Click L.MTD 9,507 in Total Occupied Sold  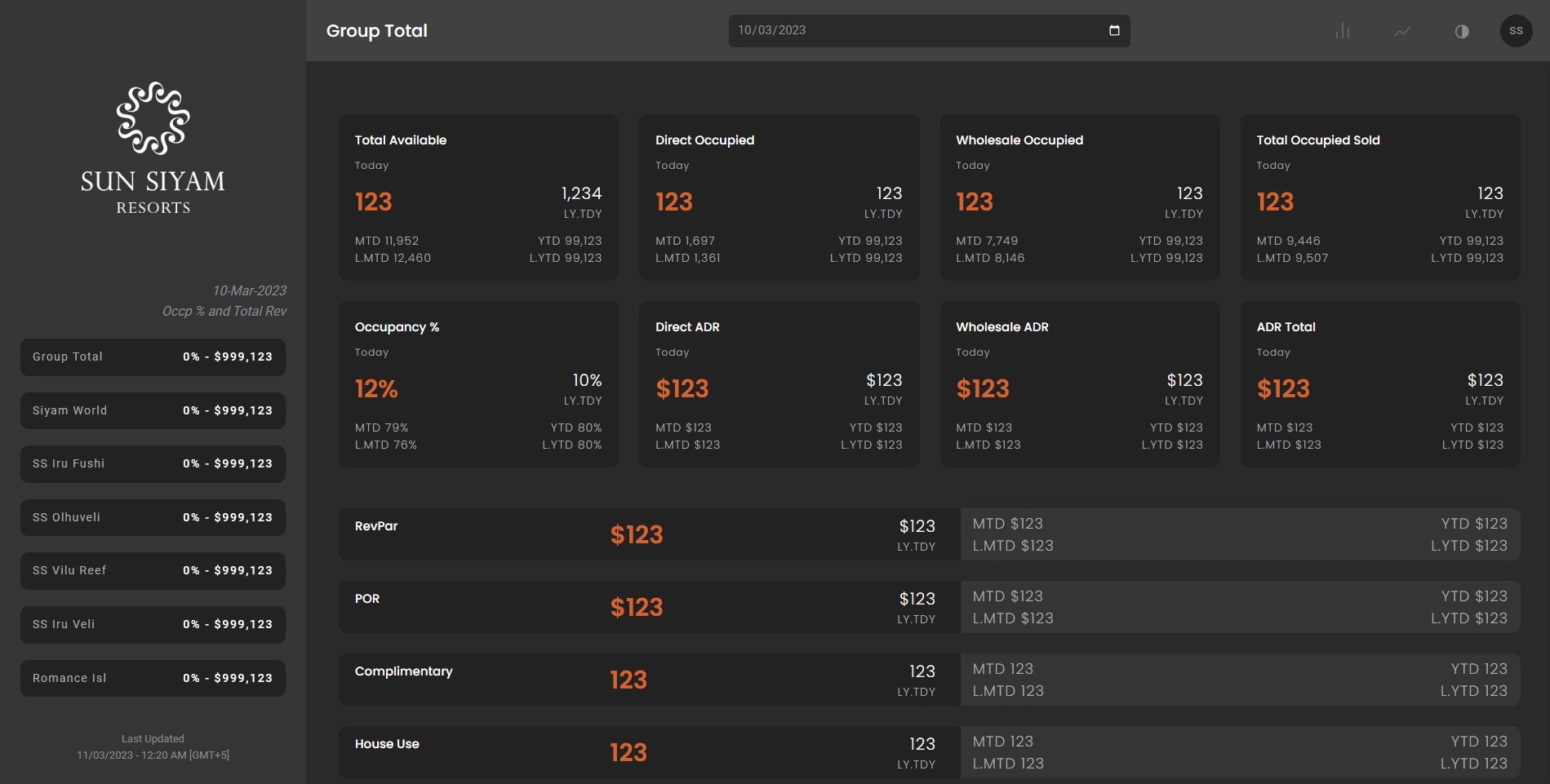1292,259
